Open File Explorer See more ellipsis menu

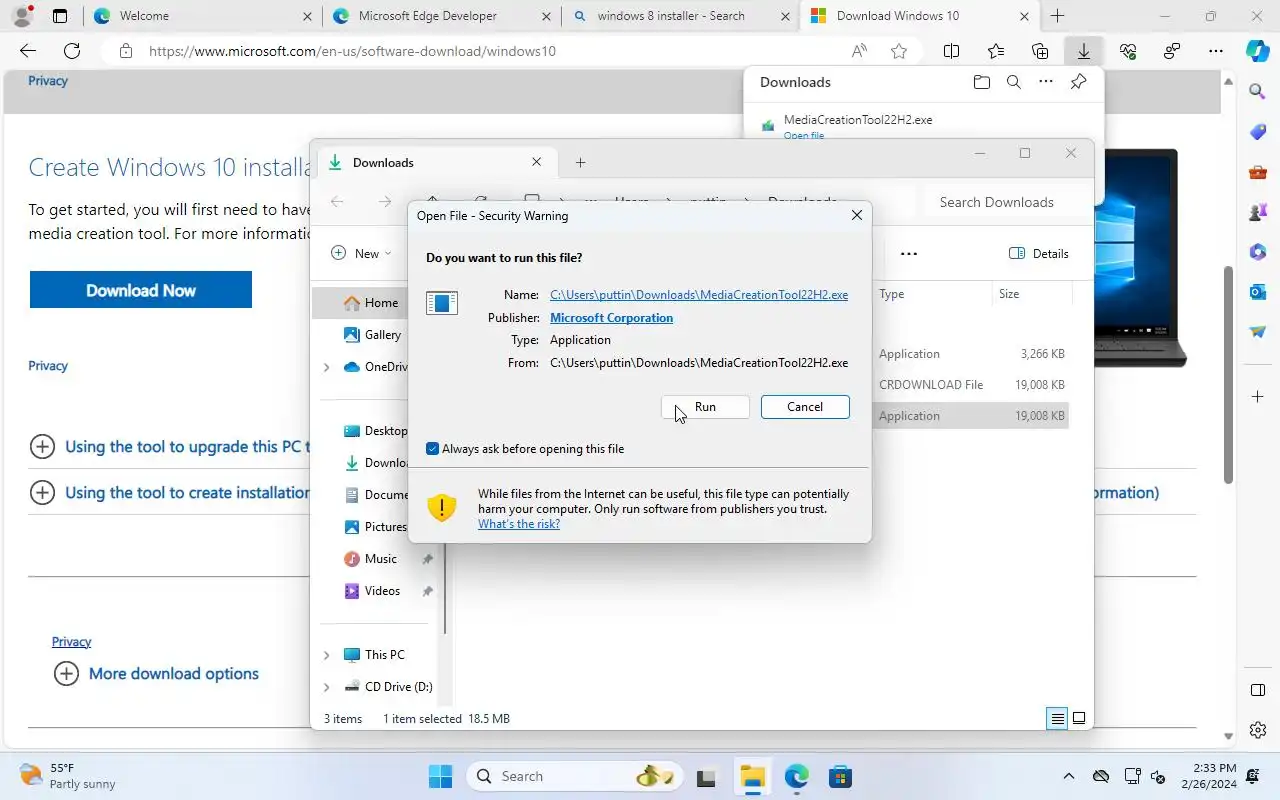tap(909, 254)
